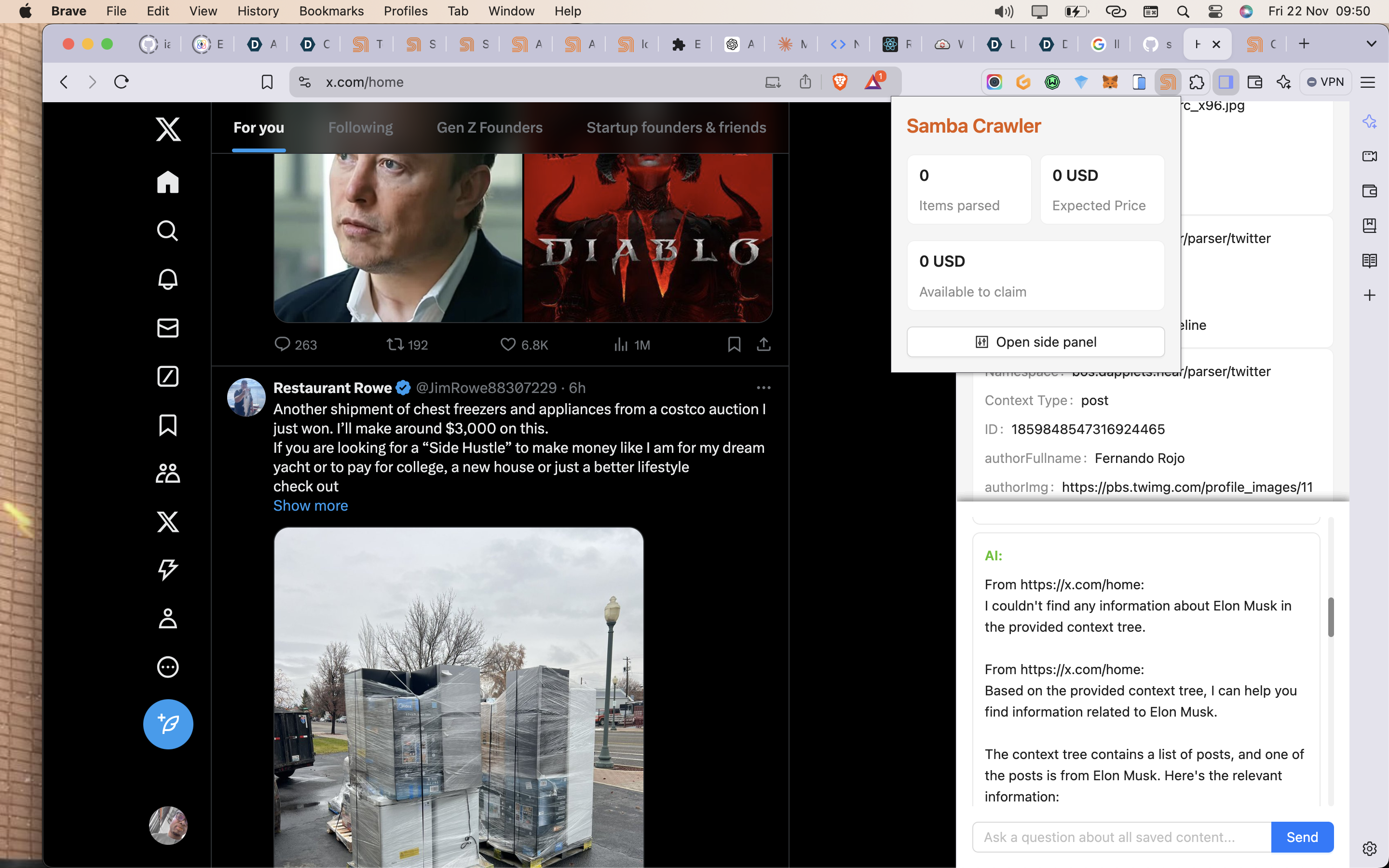Open Brave Shields lion icon
Image resolution: width=1389 pixels, height=868 pixels.
pos(840,82)
